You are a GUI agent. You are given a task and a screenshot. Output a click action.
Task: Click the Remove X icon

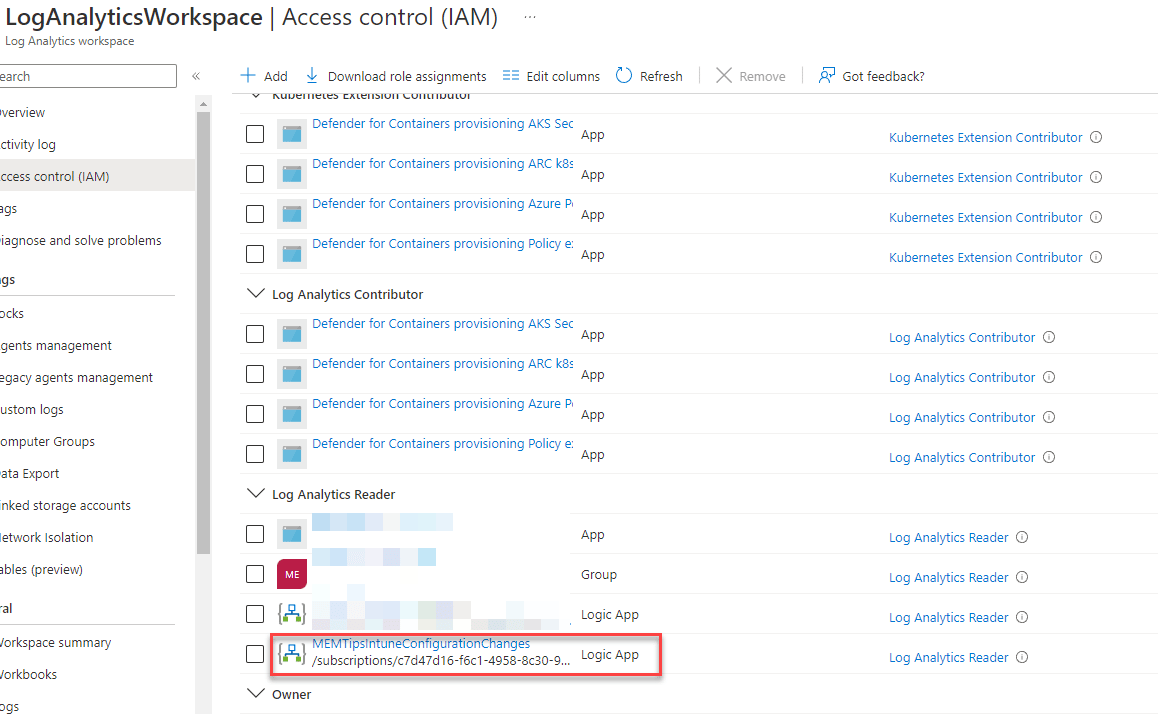pos(724,75)
